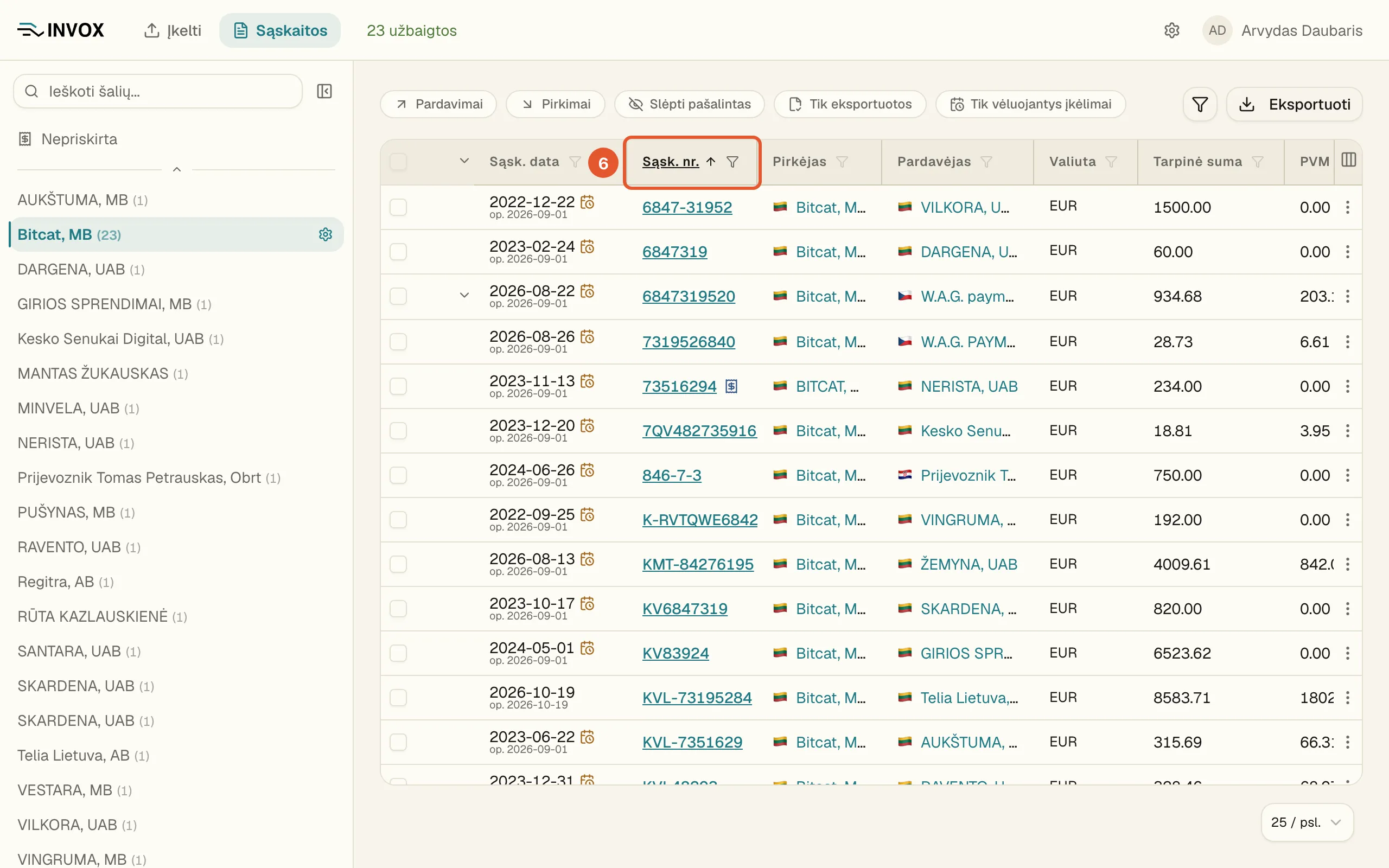This screenshot has width=1389, height=868.
Task: Open invoice link 6847-31952
Action: [687, 207]
